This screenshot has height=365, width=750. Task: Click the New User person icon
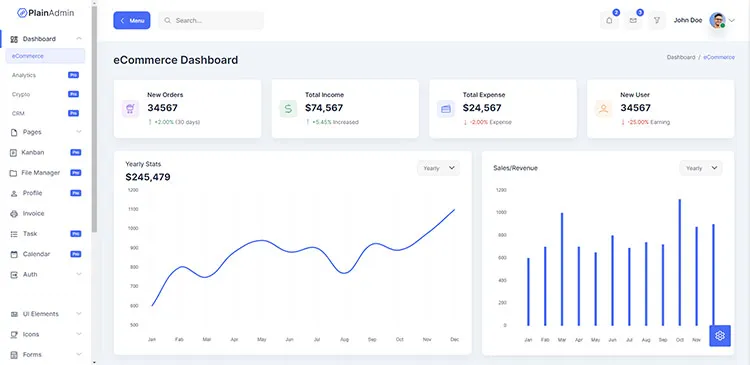coord(604,109)
